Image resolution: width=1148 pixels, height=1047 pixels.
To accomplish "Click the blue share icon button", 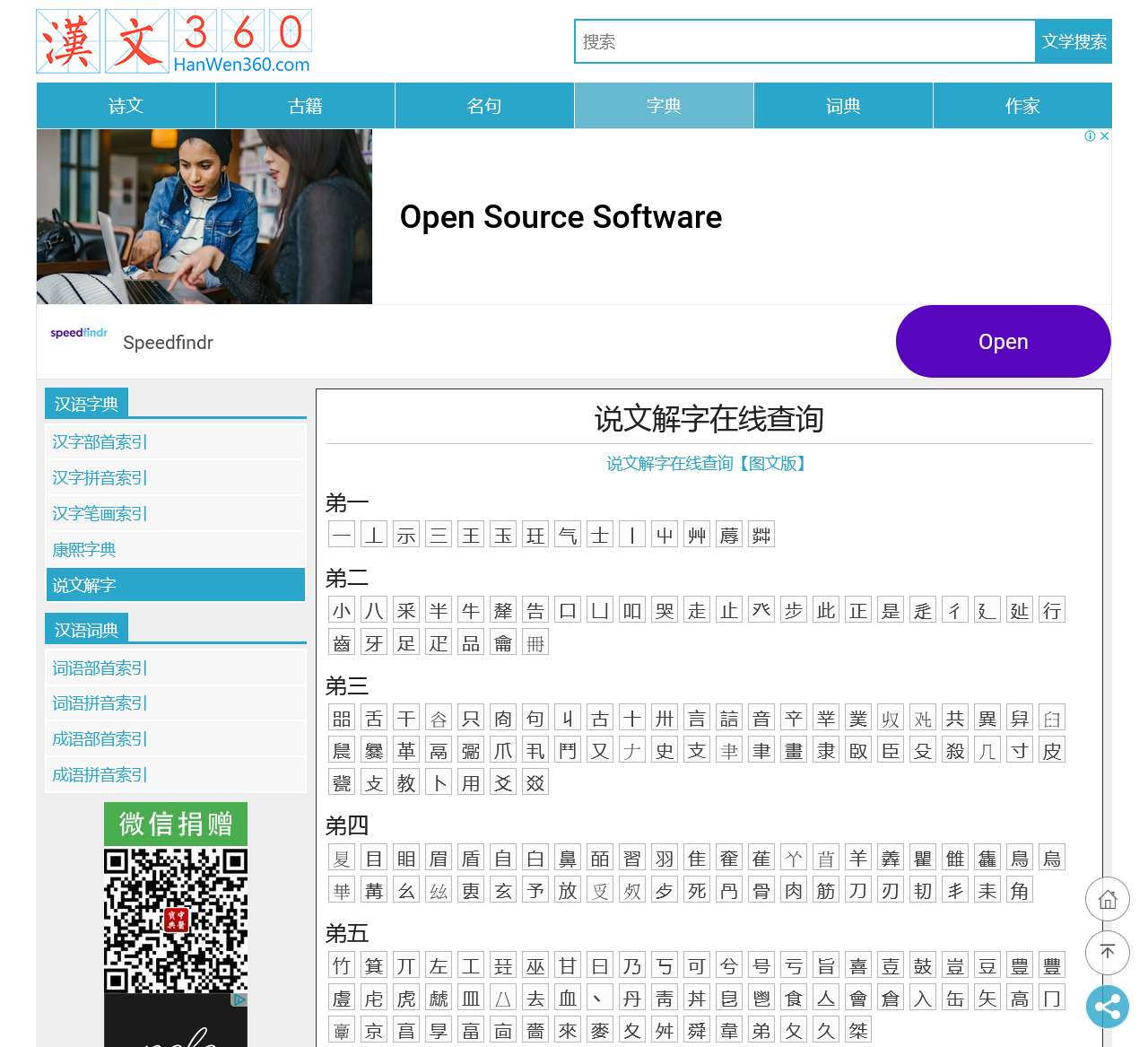I will [x=1108, y=1007].
